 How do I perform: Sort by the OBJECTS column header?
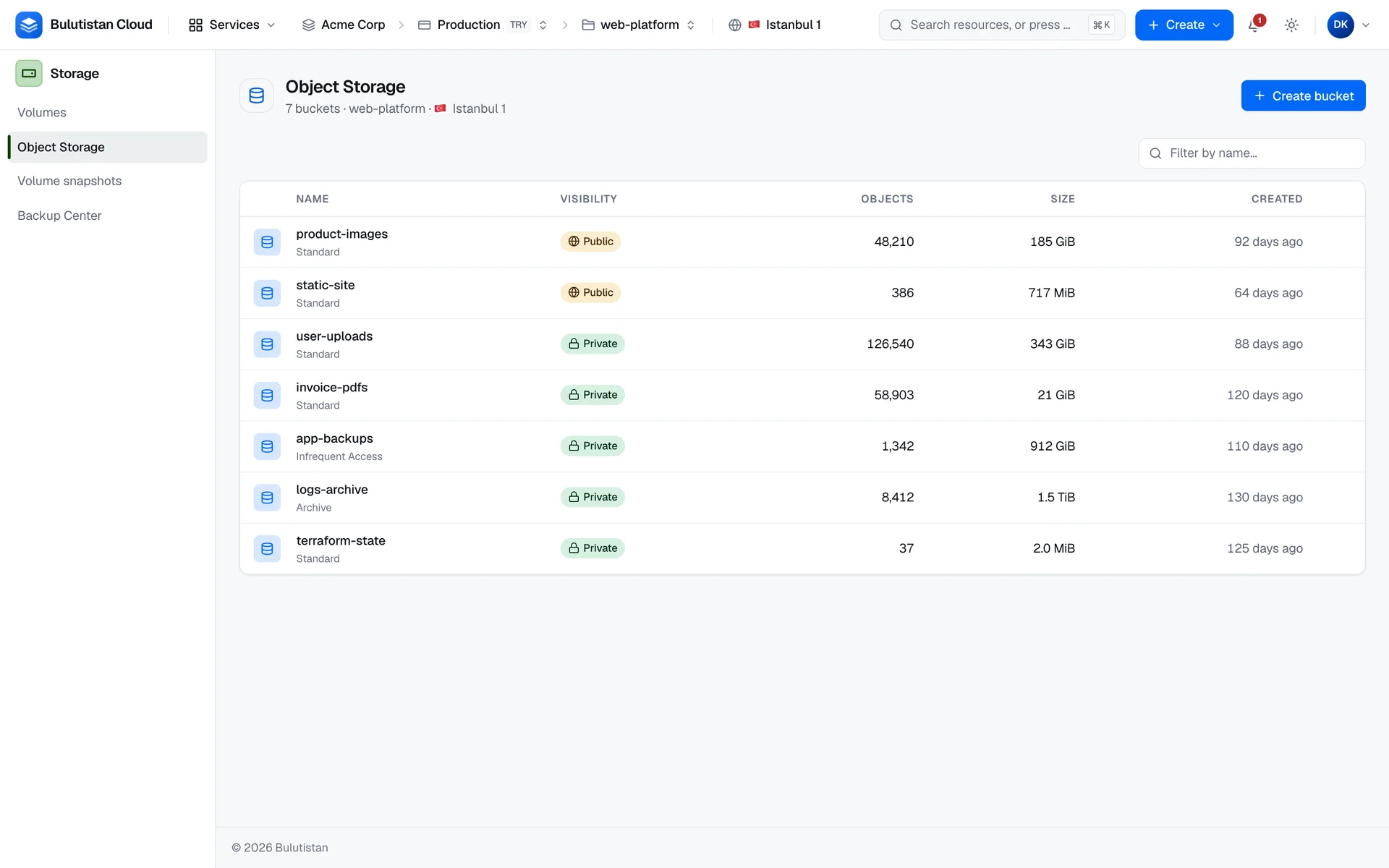point(887,199)
